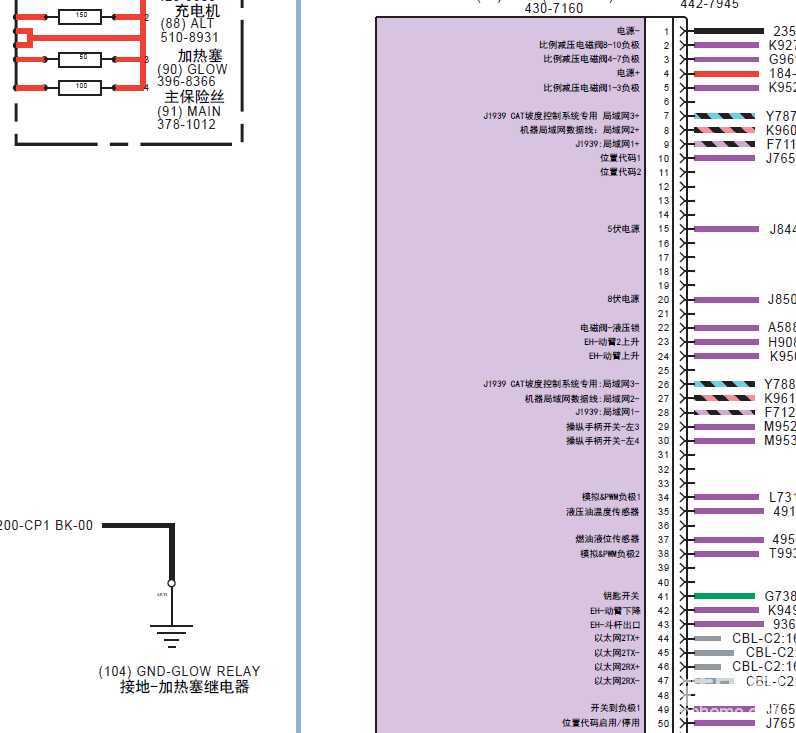Screen dimensions: 796x733
Task: Select '电磁阀-液压锁' label
Action: tap(610, 328)
